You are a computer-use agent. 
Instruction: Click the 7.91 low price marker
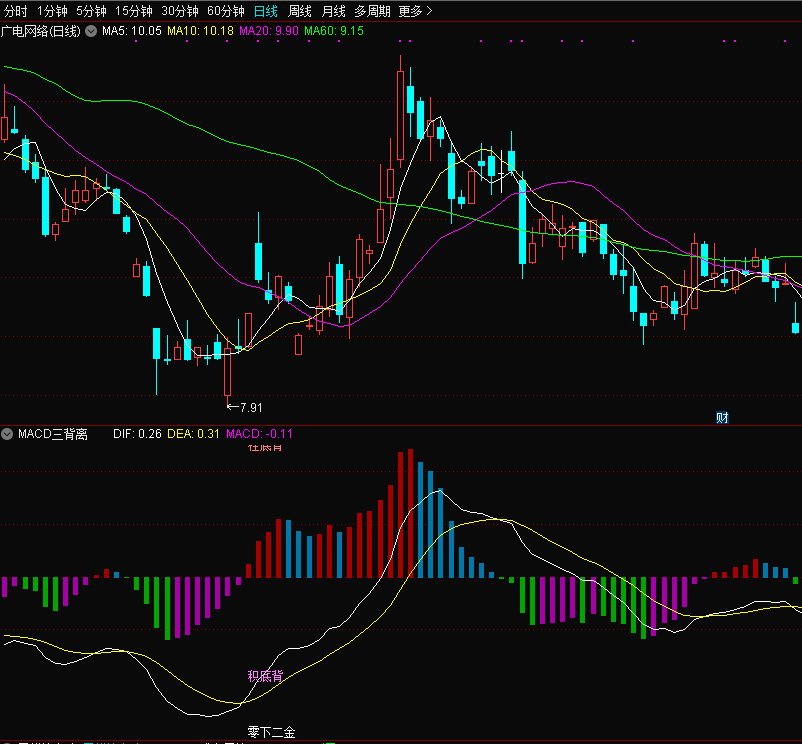click(245, 407)
